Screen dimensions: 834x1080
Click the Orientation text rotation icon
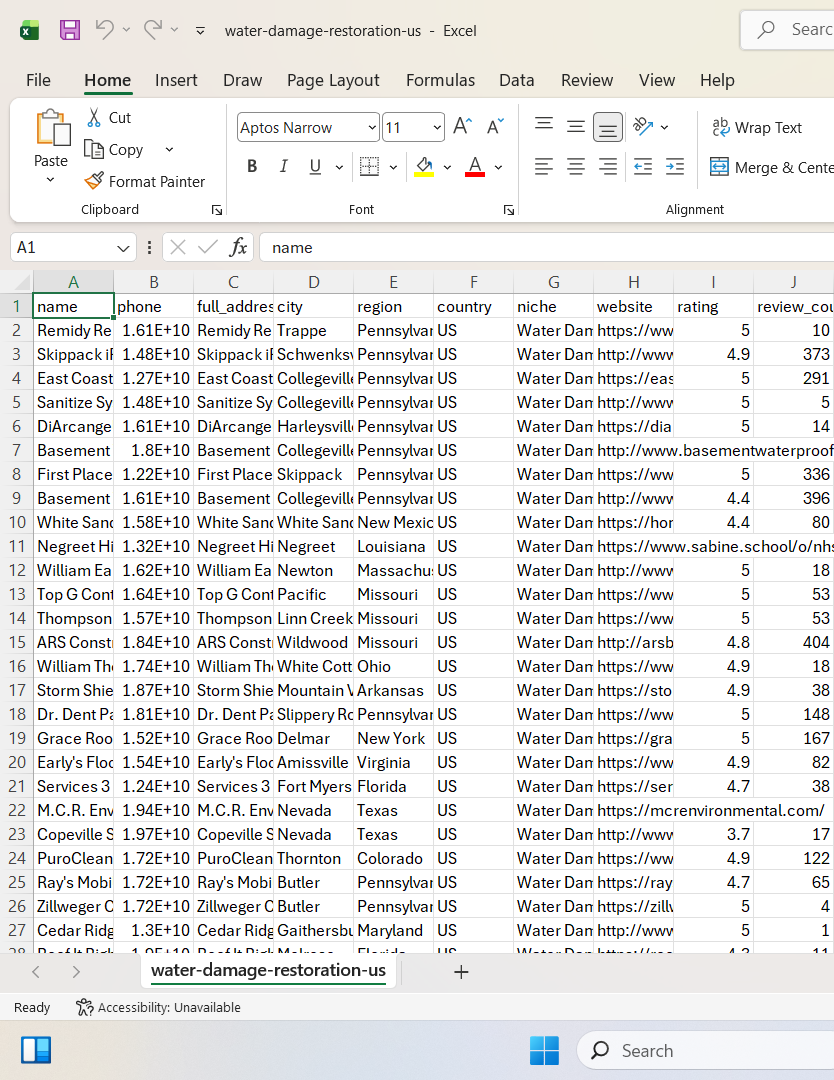[x=643, y=126]
